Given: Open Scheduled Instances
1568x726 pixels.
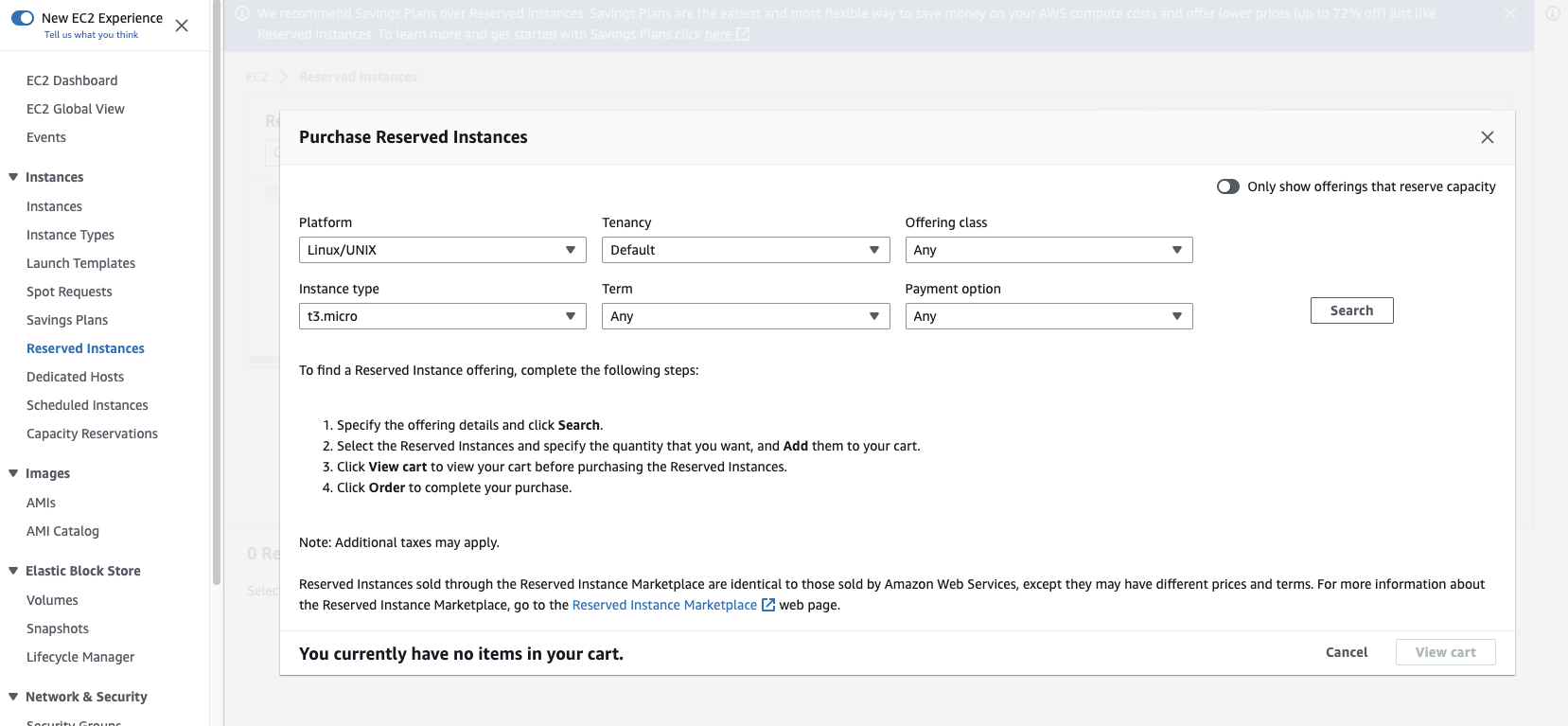Looking at the screenshot, I should pyautogui.click(x=87, y=405).
